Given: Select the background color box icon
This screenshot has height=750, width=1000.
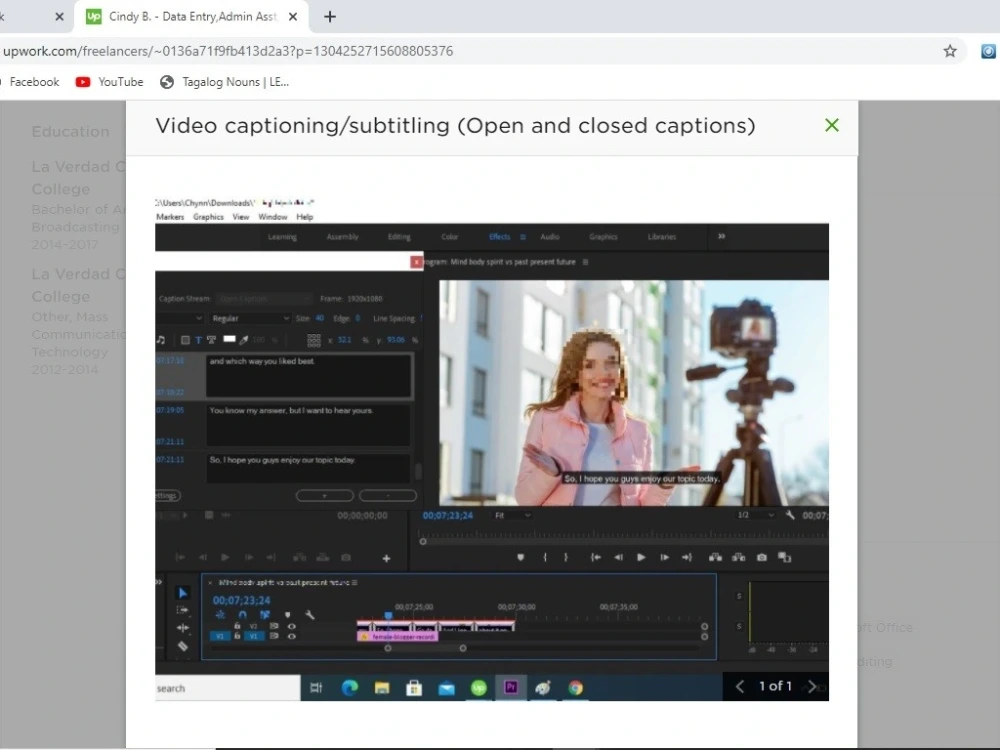Looking at the screenshot, I should (186, 340).
